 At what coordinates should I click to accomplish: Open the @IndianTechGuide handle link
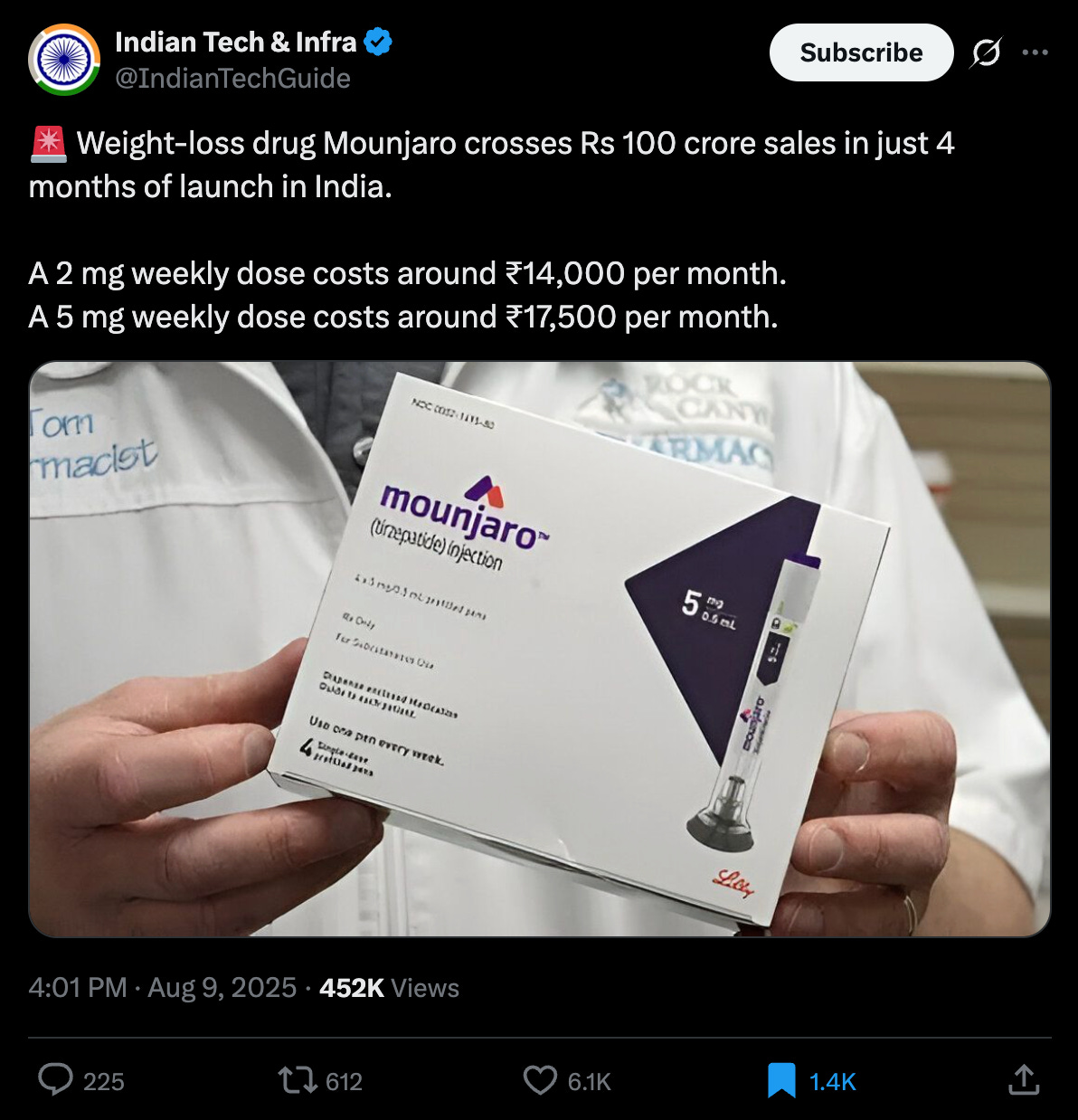point(232,79)
